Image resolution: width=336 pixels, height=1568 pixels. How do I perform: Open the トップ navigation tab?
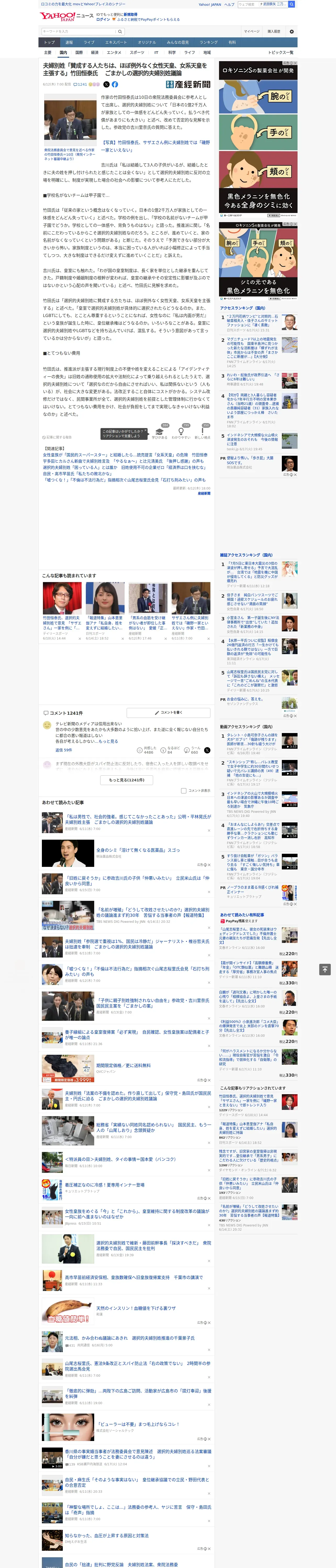49,43
